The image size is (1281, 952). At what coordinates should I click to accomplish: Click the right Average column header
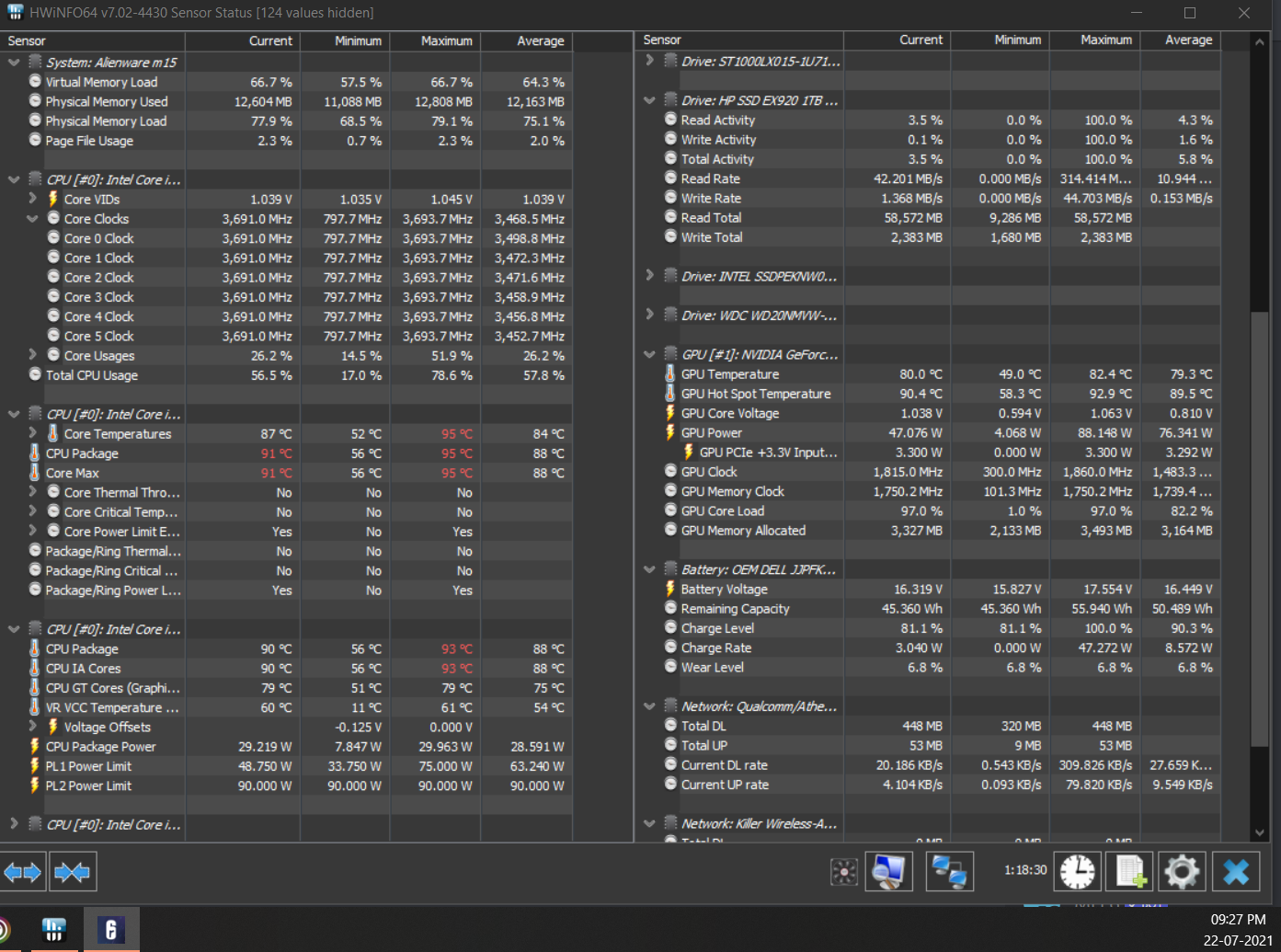pos(1181,40)
